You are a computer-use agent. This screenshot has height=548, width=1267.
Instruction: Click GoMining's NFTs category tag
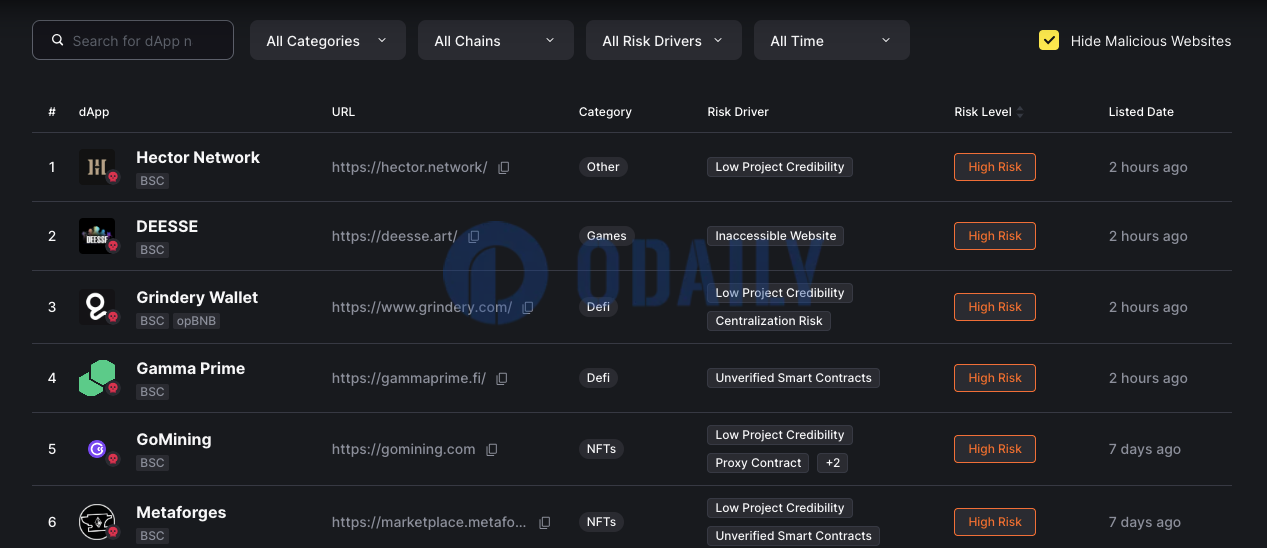point(601,449)
